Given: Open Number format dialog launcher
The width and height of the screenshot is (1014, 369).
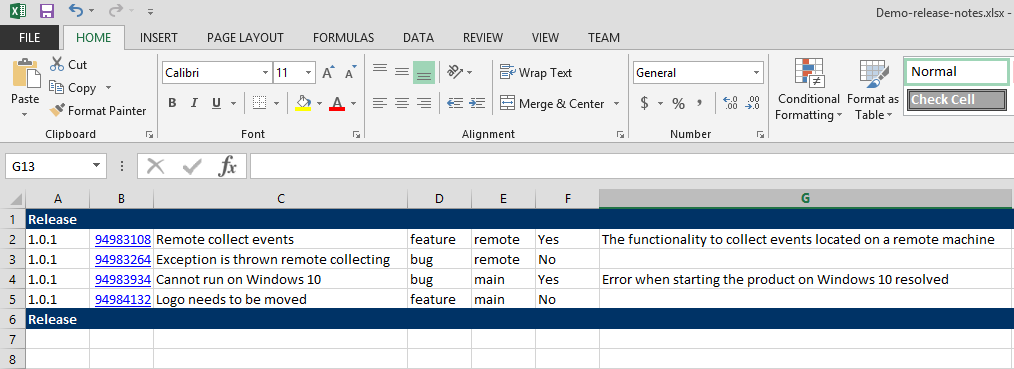Looking at the screenshot, I should coord(760,134).
